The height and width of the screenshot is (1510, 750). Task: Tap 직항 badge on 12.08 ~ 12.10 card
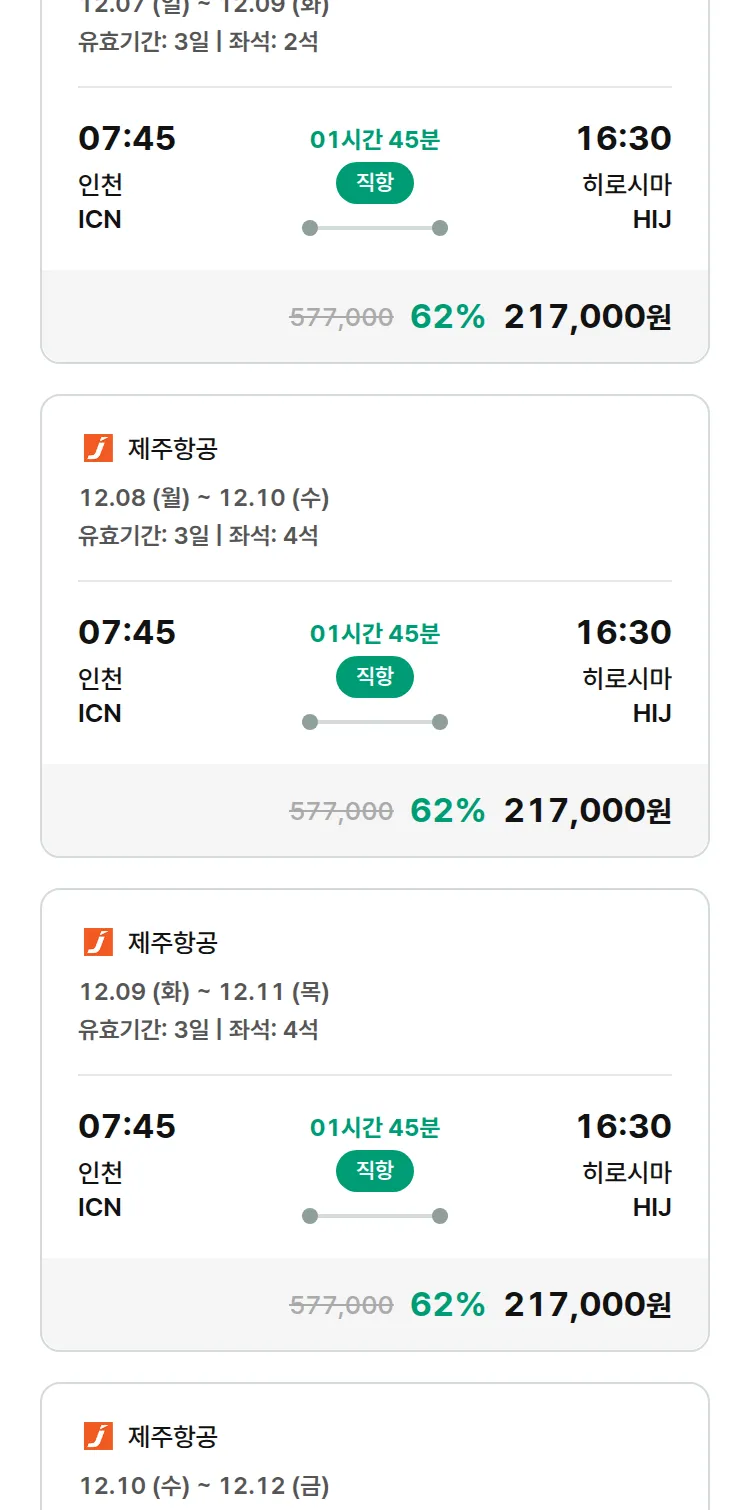tap(374, 677)
